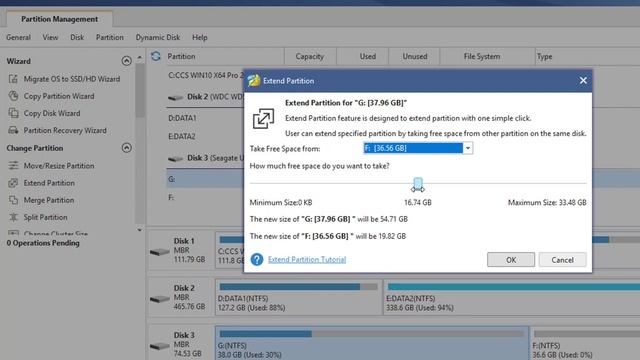
Task: Click the refresh icon beside Partition column
Action: 156,56
